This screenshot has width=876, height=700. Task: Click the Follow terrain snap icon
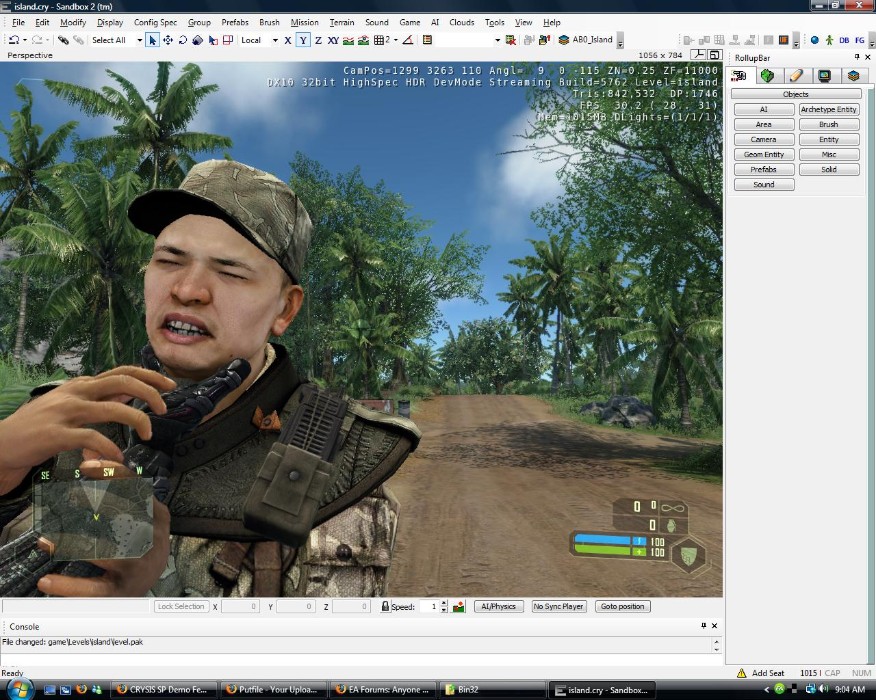click(348, 40)
